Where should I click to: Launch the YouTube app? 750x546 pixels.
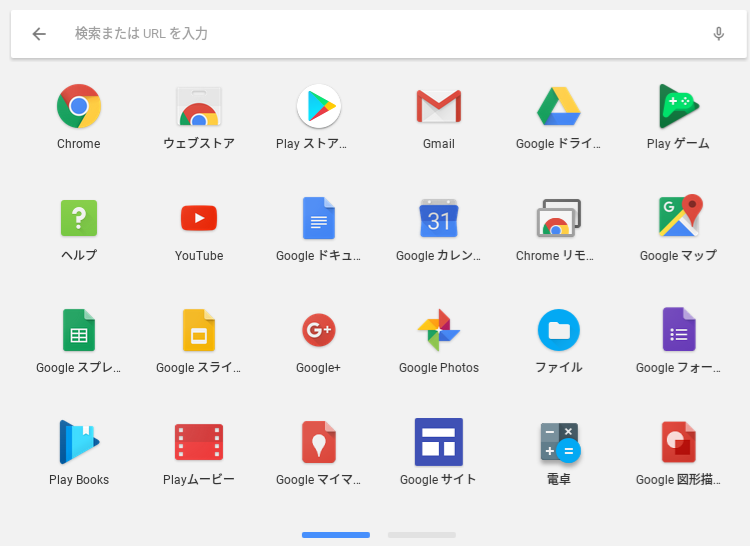click(x=199, y=218)
